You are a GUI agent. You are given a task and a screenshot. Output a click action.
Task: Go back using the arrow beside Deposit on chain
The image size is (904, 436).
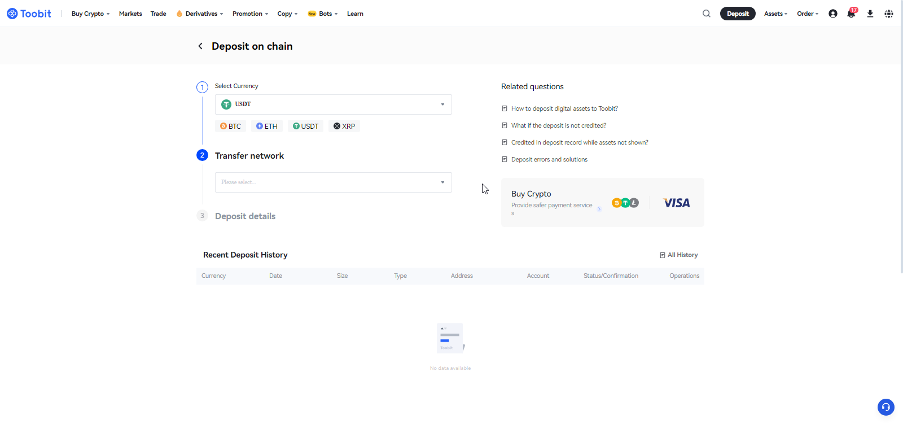tap(200, 46)
